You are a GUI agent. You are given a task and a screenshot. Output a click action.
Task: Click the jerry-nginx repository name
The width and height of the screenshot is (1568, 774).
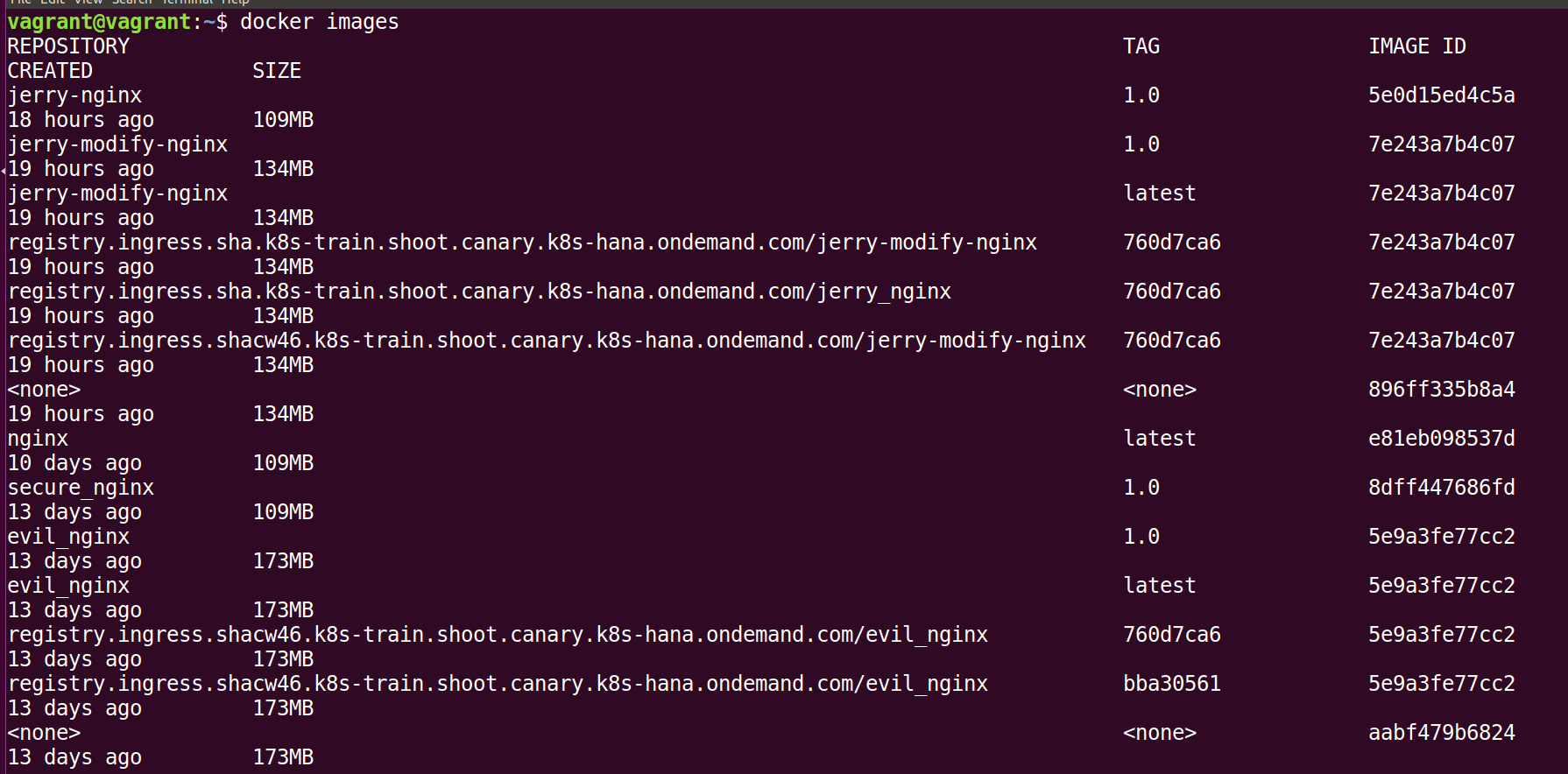[74, 95]
